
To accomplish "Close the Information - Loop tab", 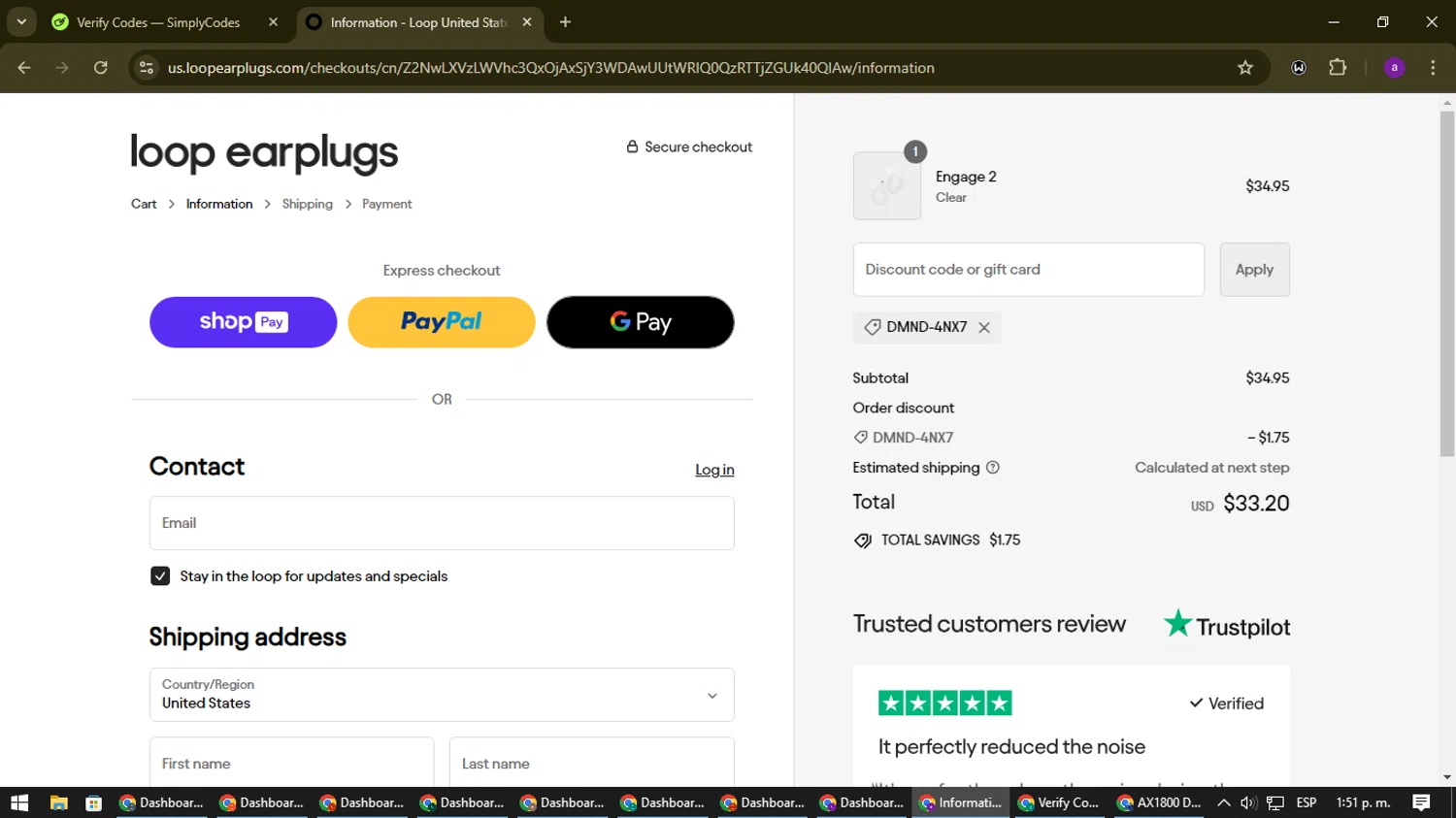I will [527, 22].
